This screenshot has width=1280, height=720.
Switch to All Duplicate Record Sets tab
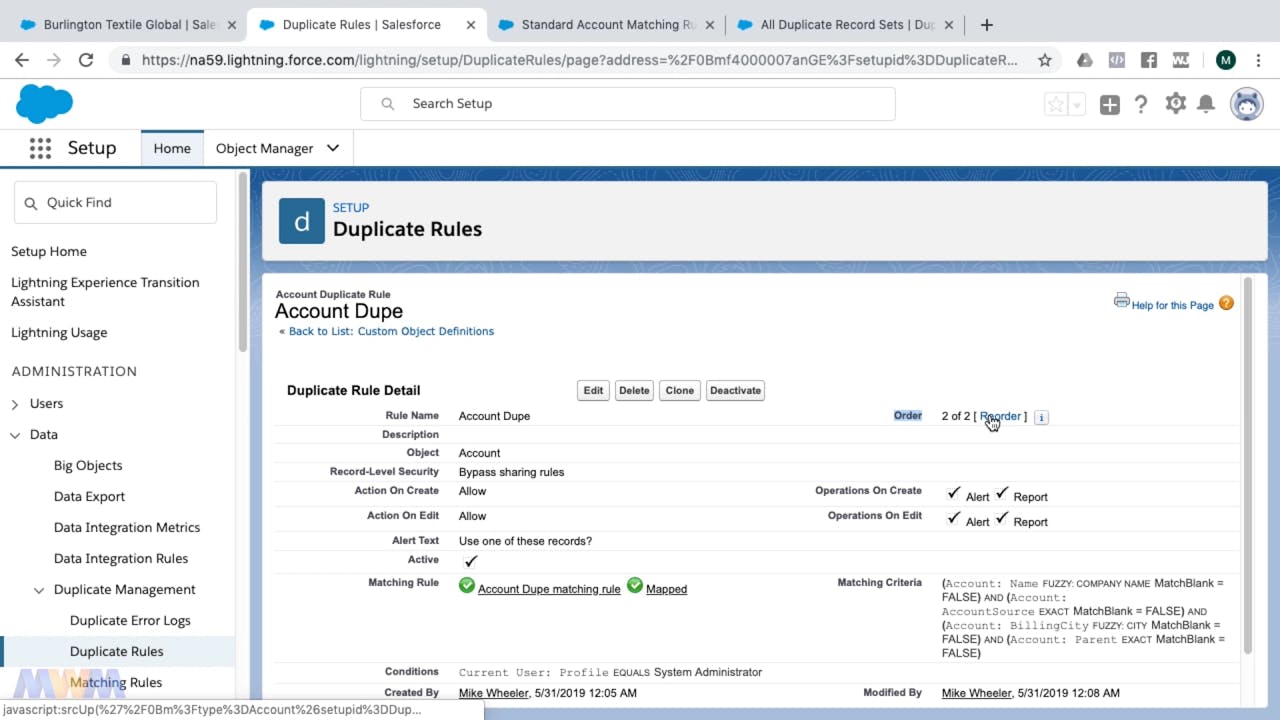pos(846,25)
